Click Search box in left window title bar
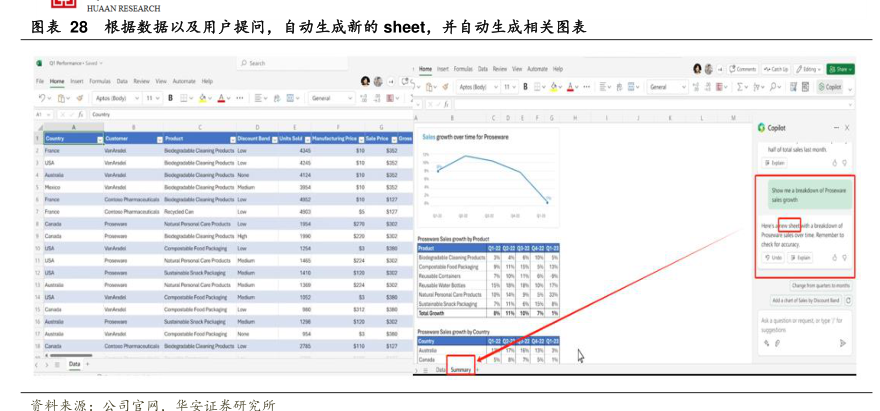 pos(292,63)
